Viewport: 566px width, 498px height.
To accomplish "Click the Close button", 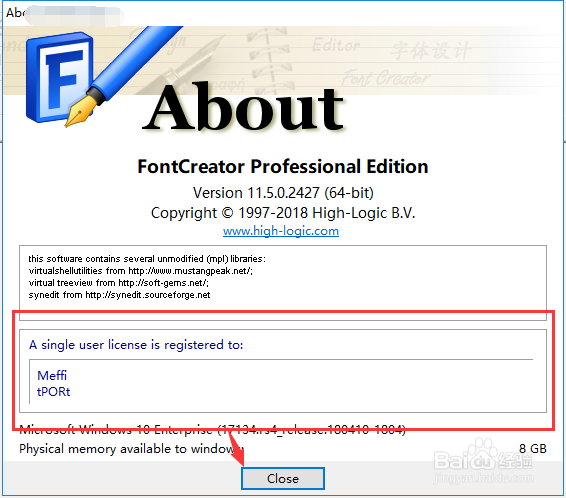I will [x=283, y=479].
